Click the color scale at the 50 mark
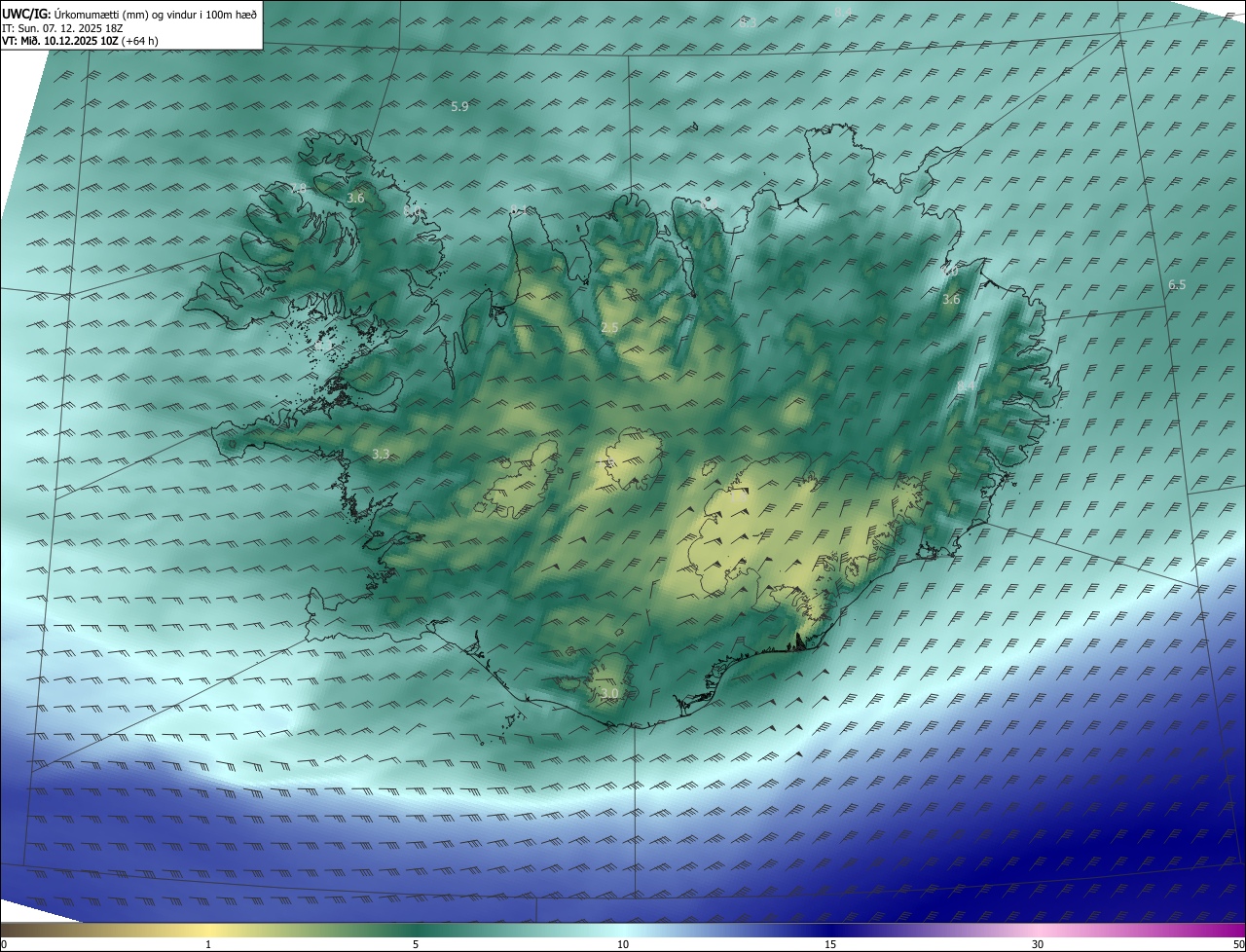Viewport: 1246px width, 952px height. point(1238,944)
